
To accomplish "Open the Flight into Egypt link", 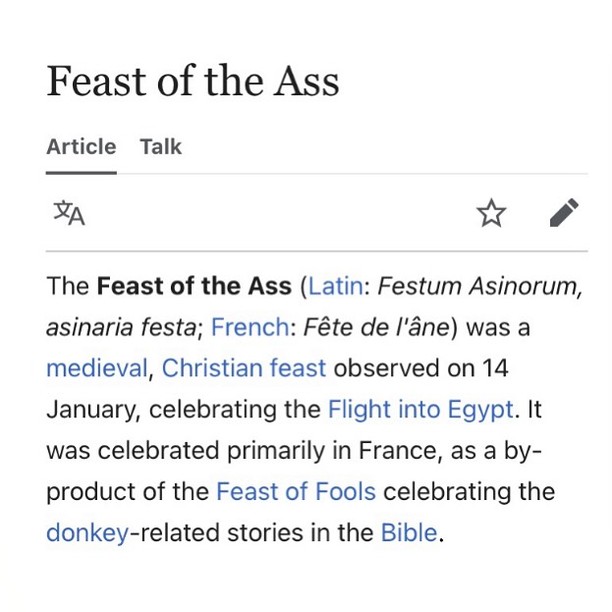I will point(420,410).
